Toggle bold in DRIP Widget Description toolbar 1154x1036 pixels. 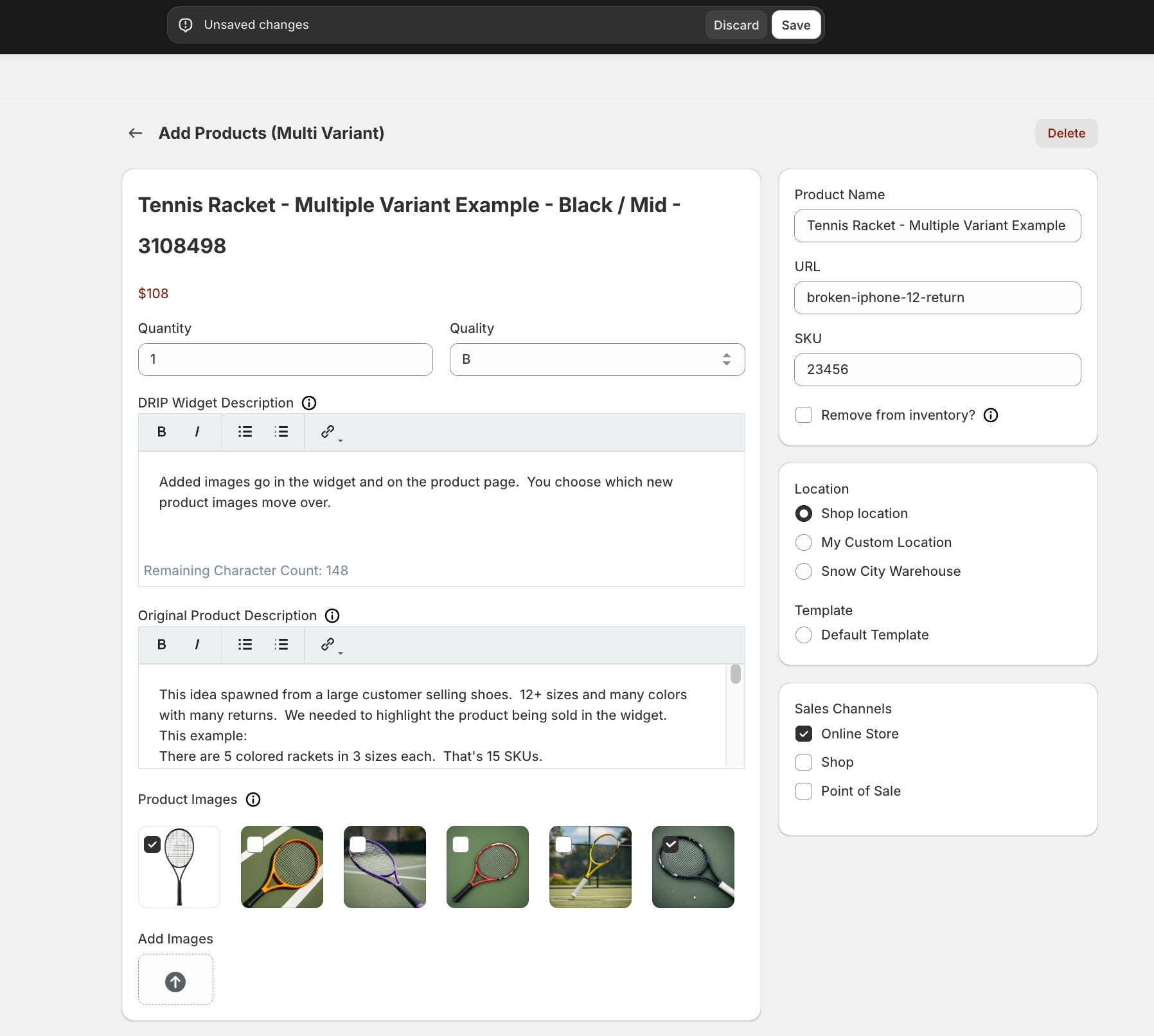[x=161, y=432]
